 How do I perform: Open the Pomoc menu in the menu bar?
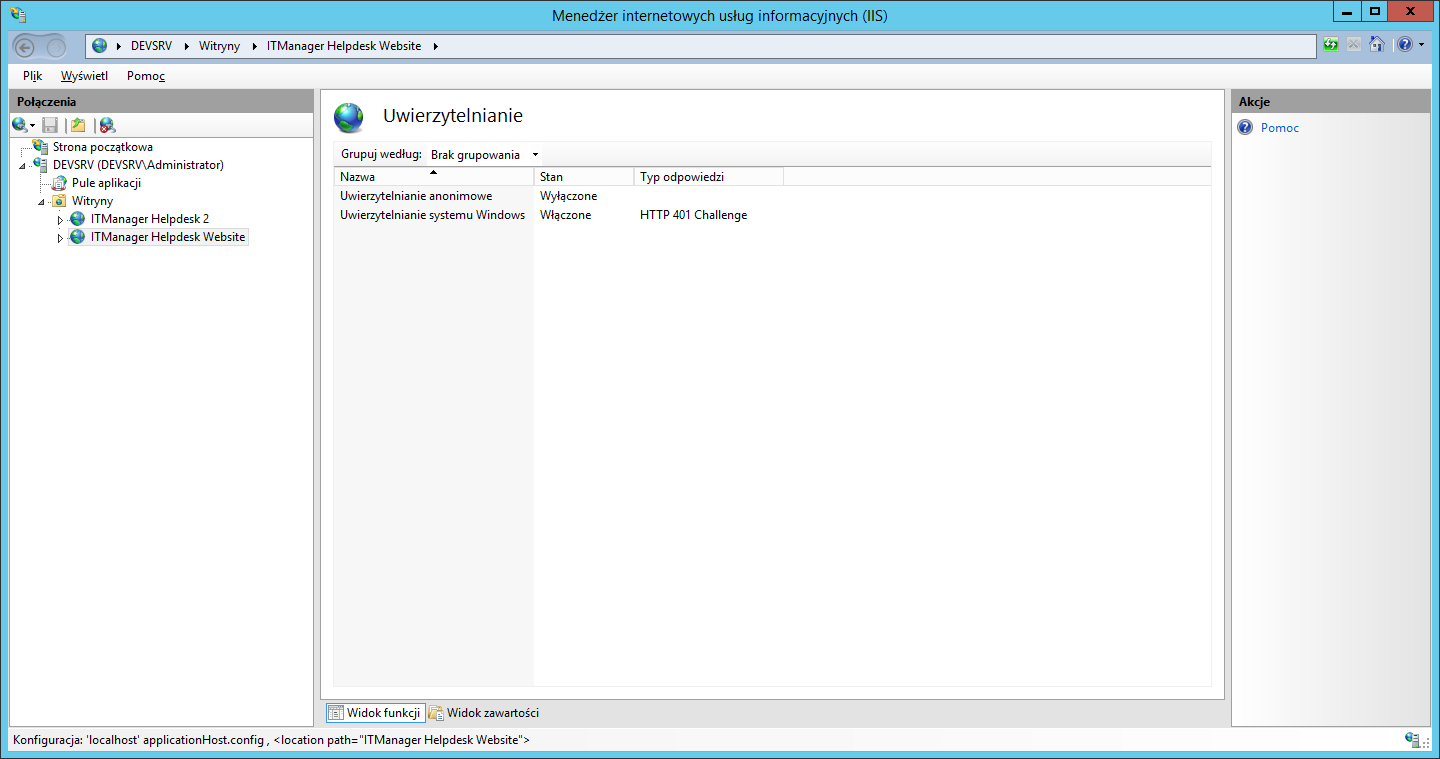(x=146, y=76)
